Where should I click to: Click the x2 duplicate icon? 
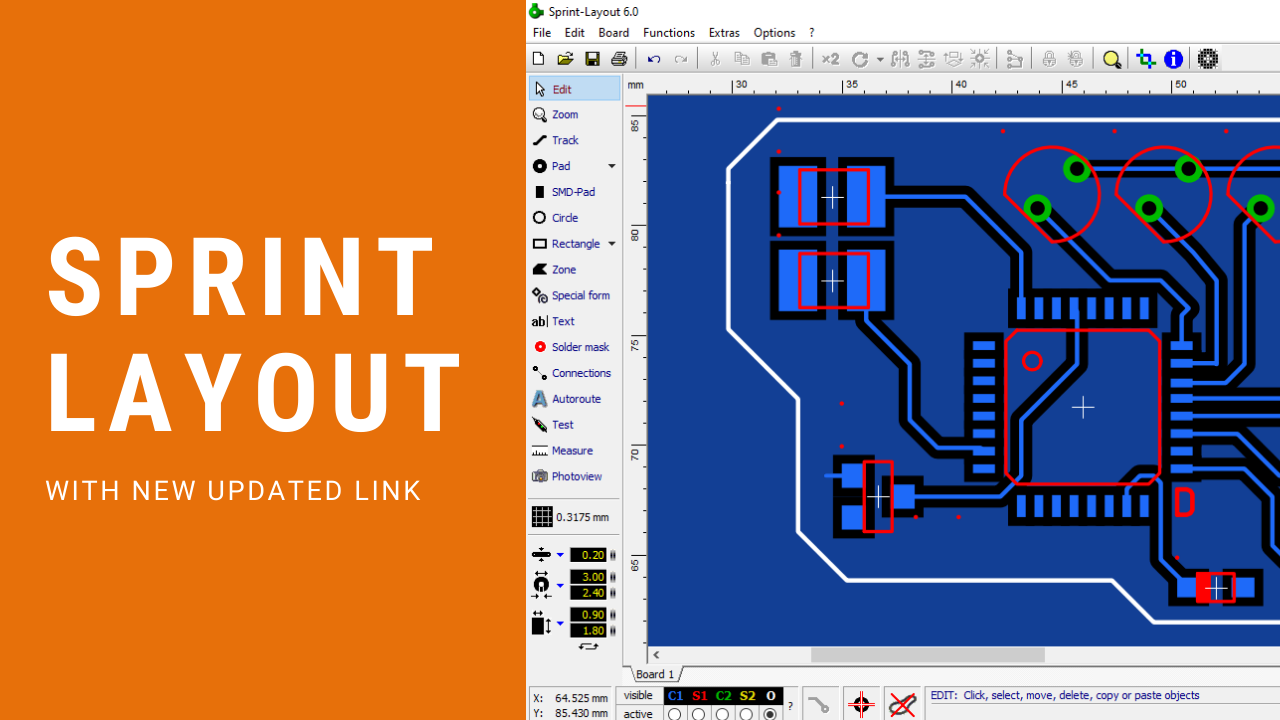pyautogui.click(x=830, y=59)
